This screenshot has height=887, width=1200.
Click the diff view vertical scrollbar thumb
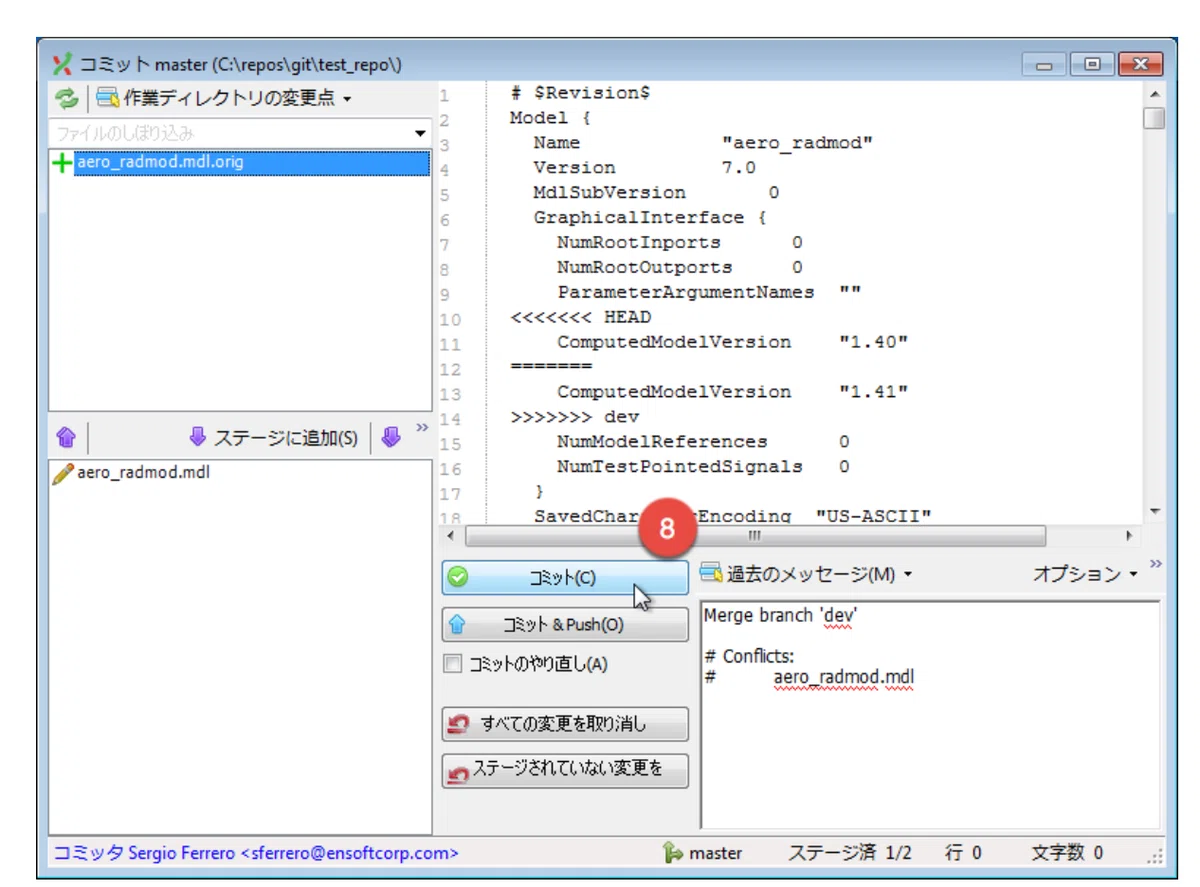[1154, 118]
